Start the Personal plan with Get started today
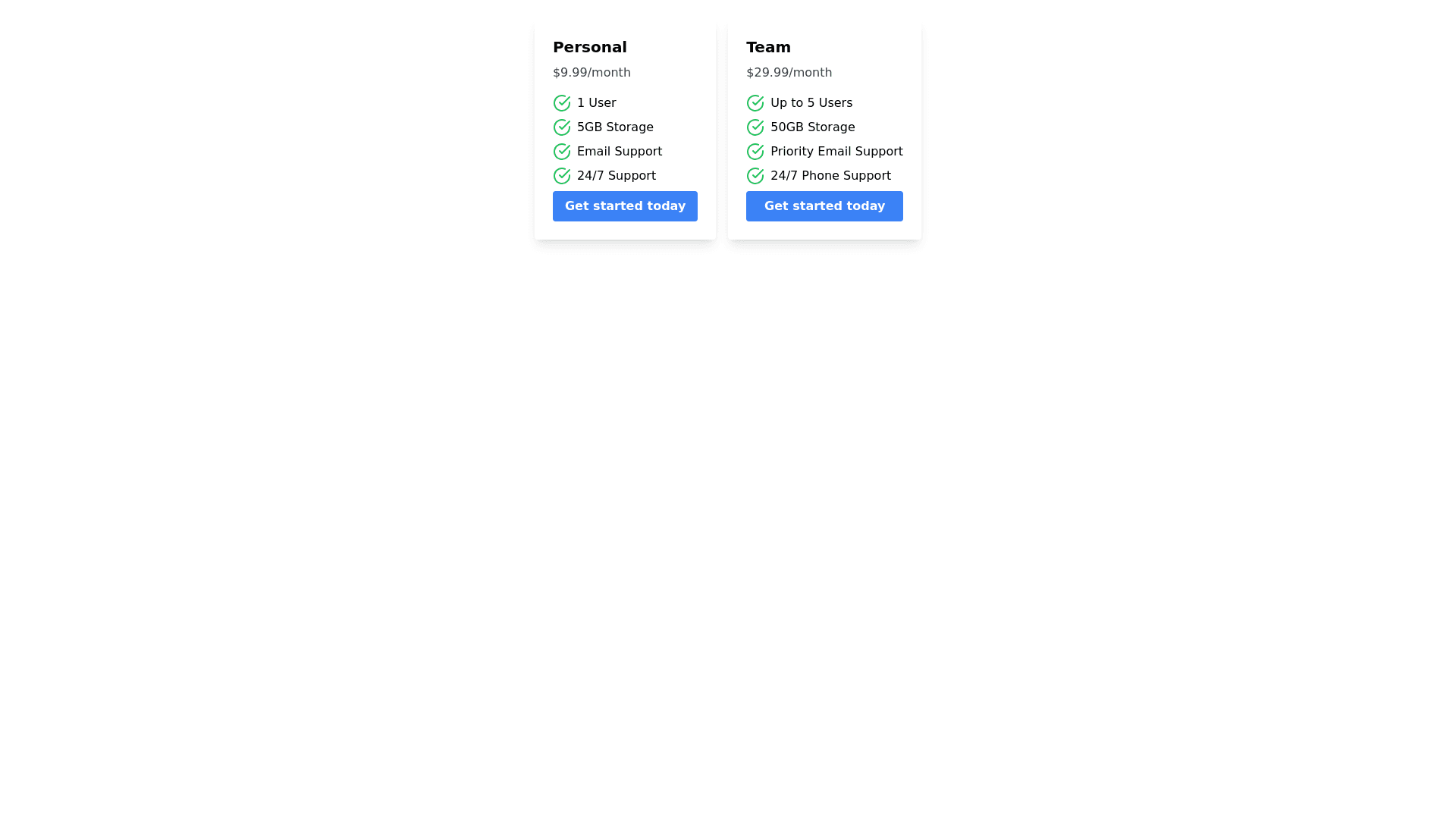The width and height of the screenshot is (1456, 819). click(x=625, y=206)
